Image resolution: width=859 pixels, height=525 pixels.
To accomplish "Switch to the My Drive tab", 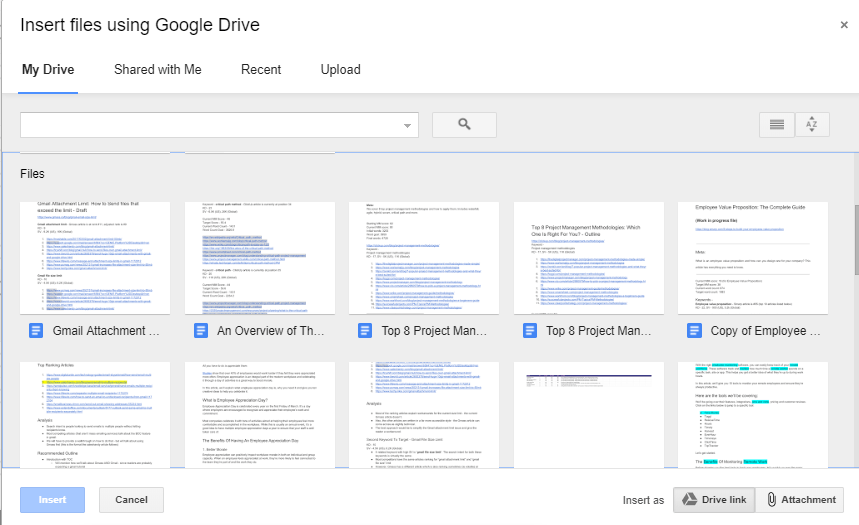I will point(48,70).
